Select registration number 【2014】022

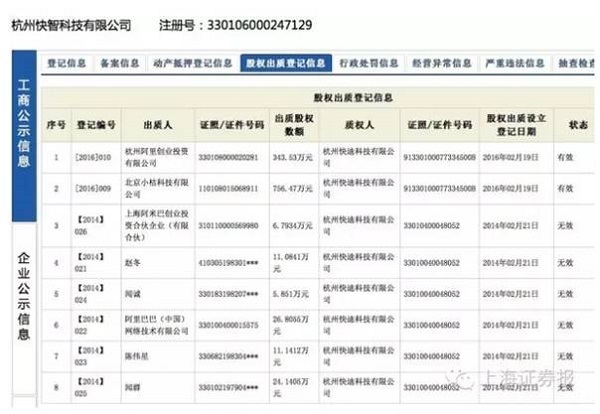90,325
